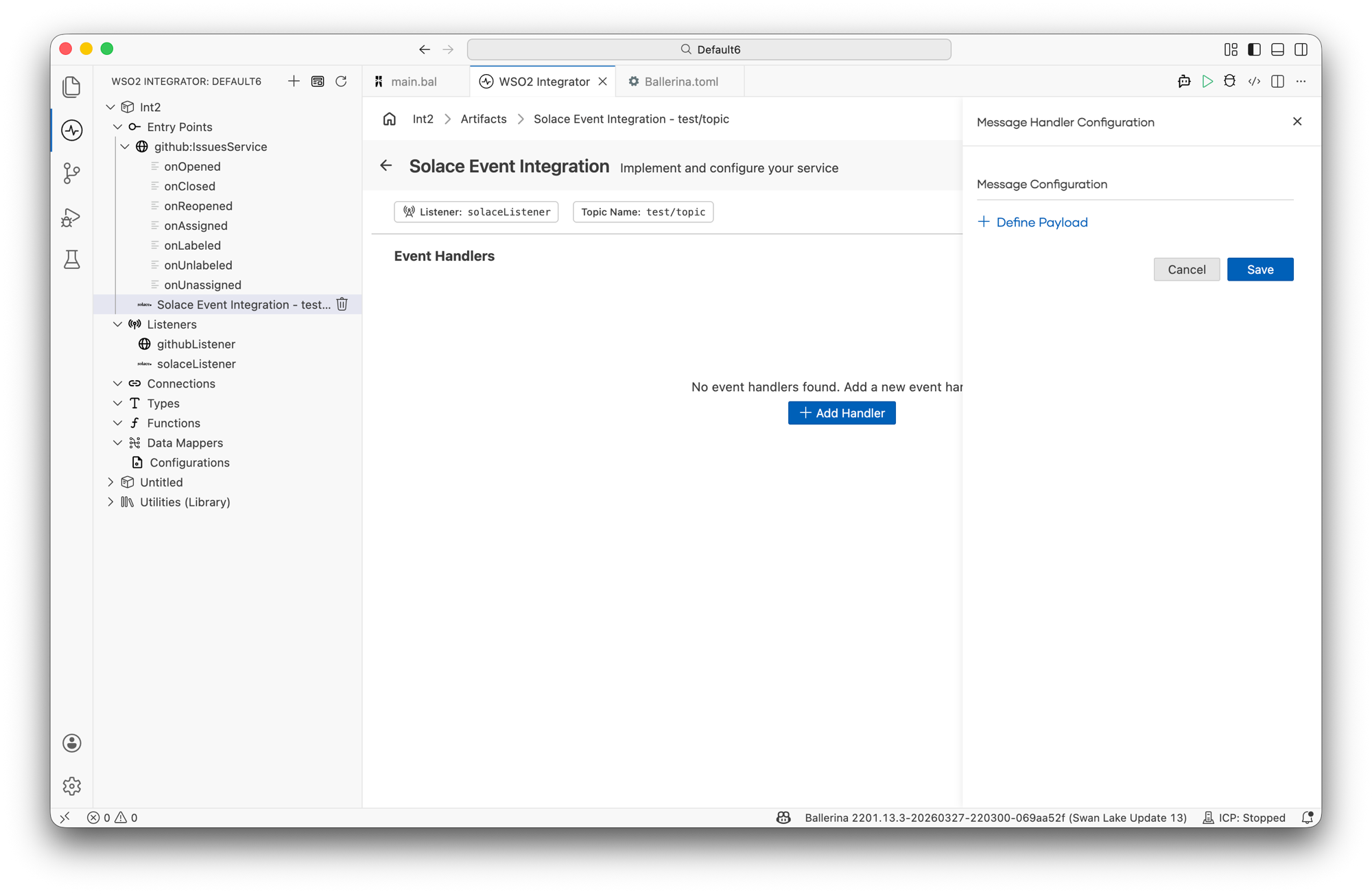This screenshot has width=1372, height=894.
Task: Collapse github:IssuesService node
Action: [125, 147]
